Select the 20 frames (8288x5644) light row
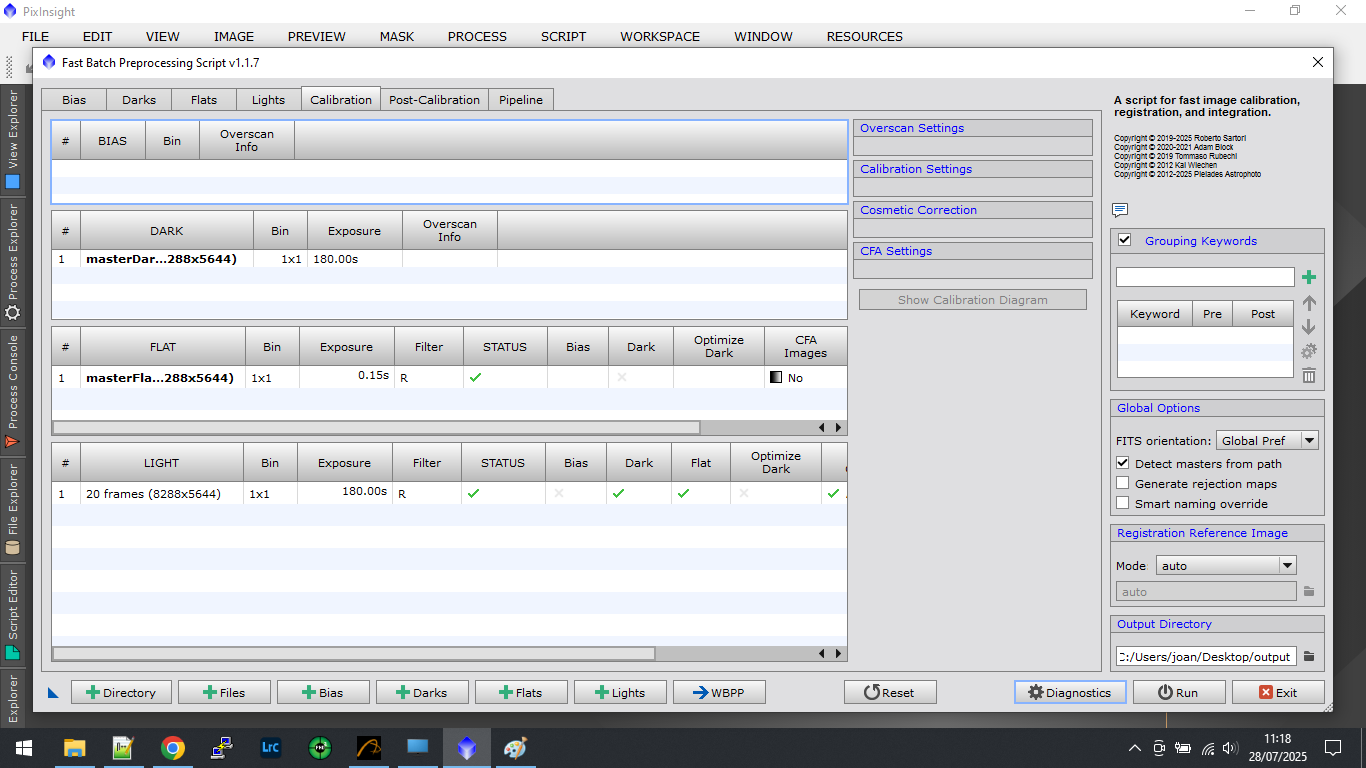The width and height of the screenshot is (1366, 768). pos(449,493)
